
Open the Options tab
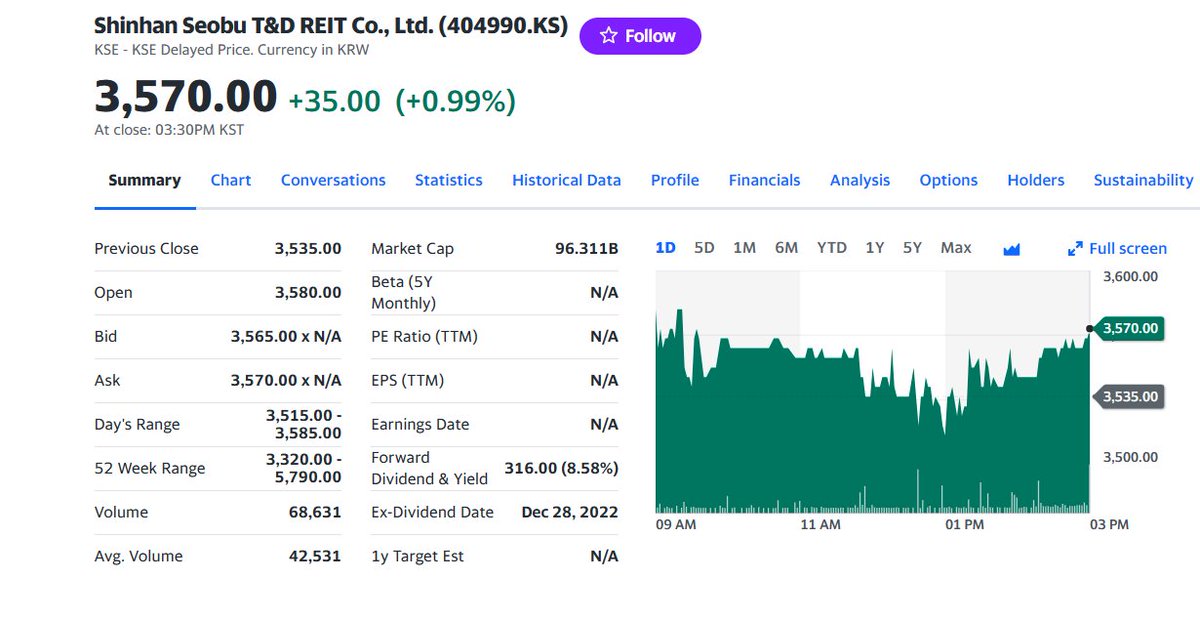coord(949,181)
